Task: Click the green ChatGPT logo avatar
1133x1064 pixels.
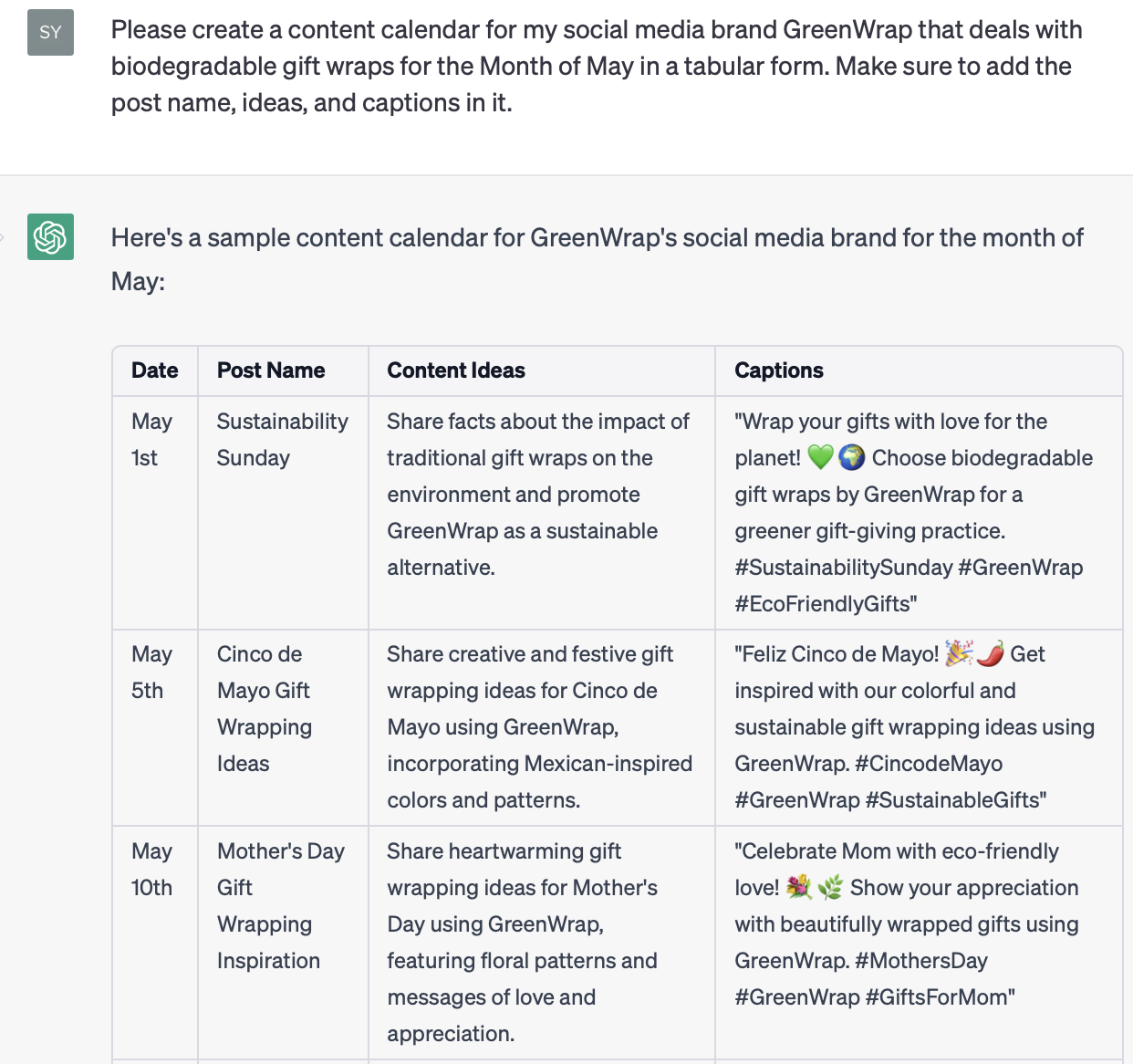Action: coord(50,237)
